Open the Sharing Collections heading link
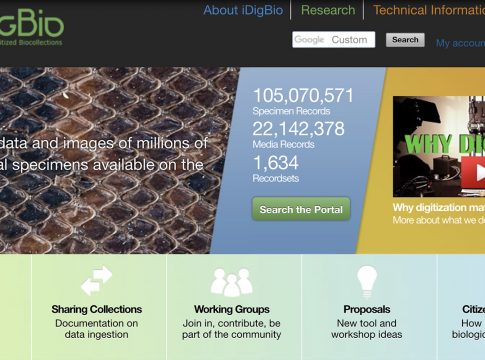Viewport: 485px width, 360px height. (97, 309)
